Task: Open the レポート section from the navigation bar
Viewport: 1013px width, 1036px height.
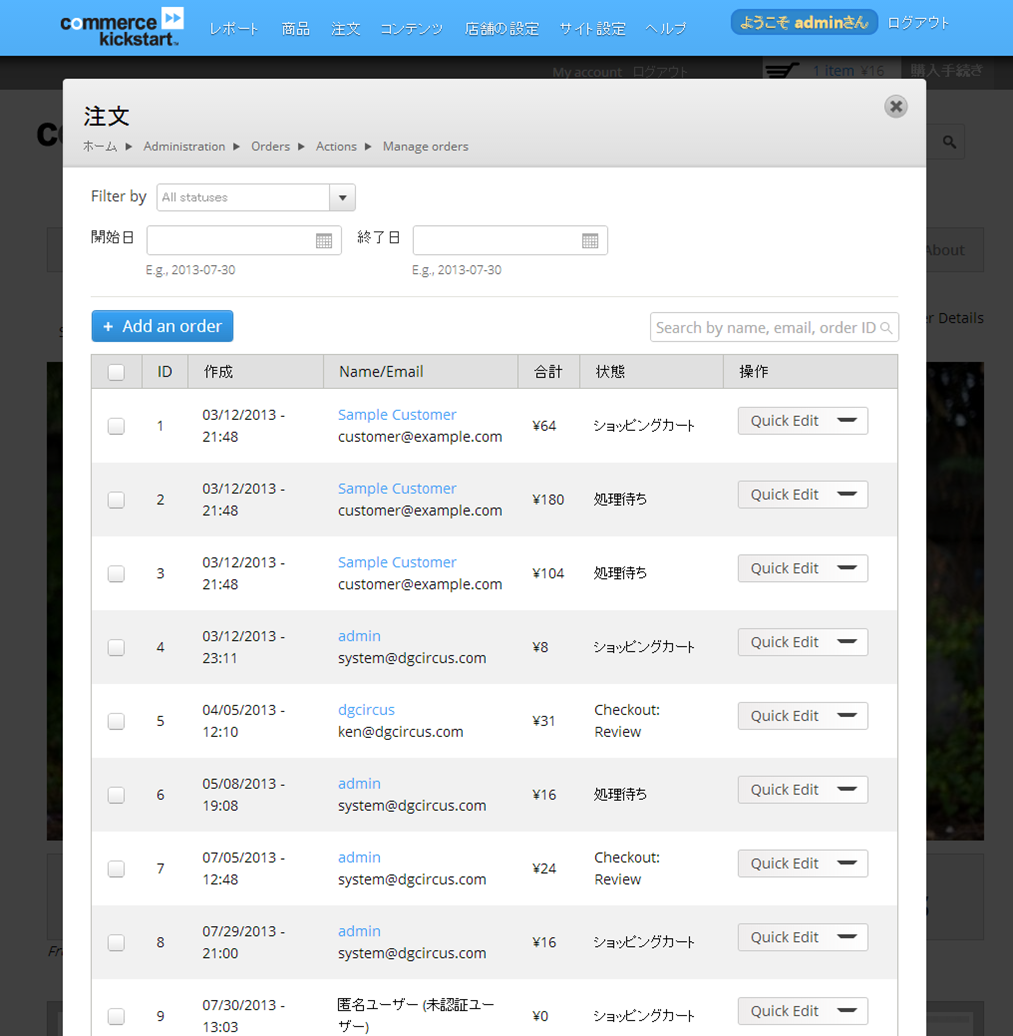Action: (233, 28)
